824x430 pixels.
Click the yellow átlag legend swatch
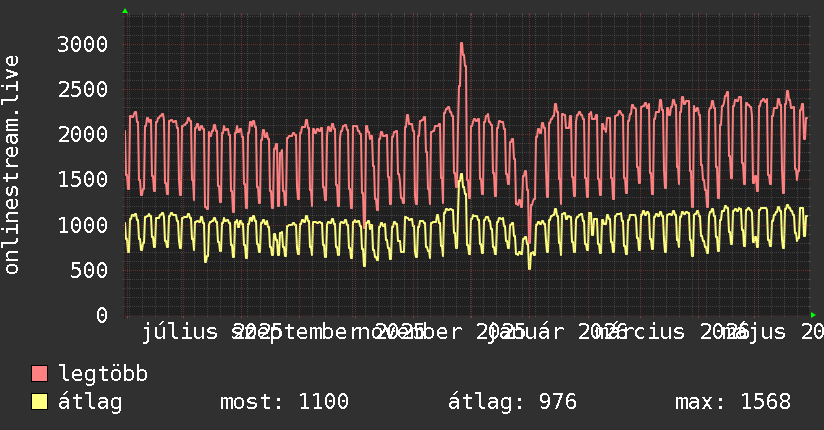[x=39, y=402]
